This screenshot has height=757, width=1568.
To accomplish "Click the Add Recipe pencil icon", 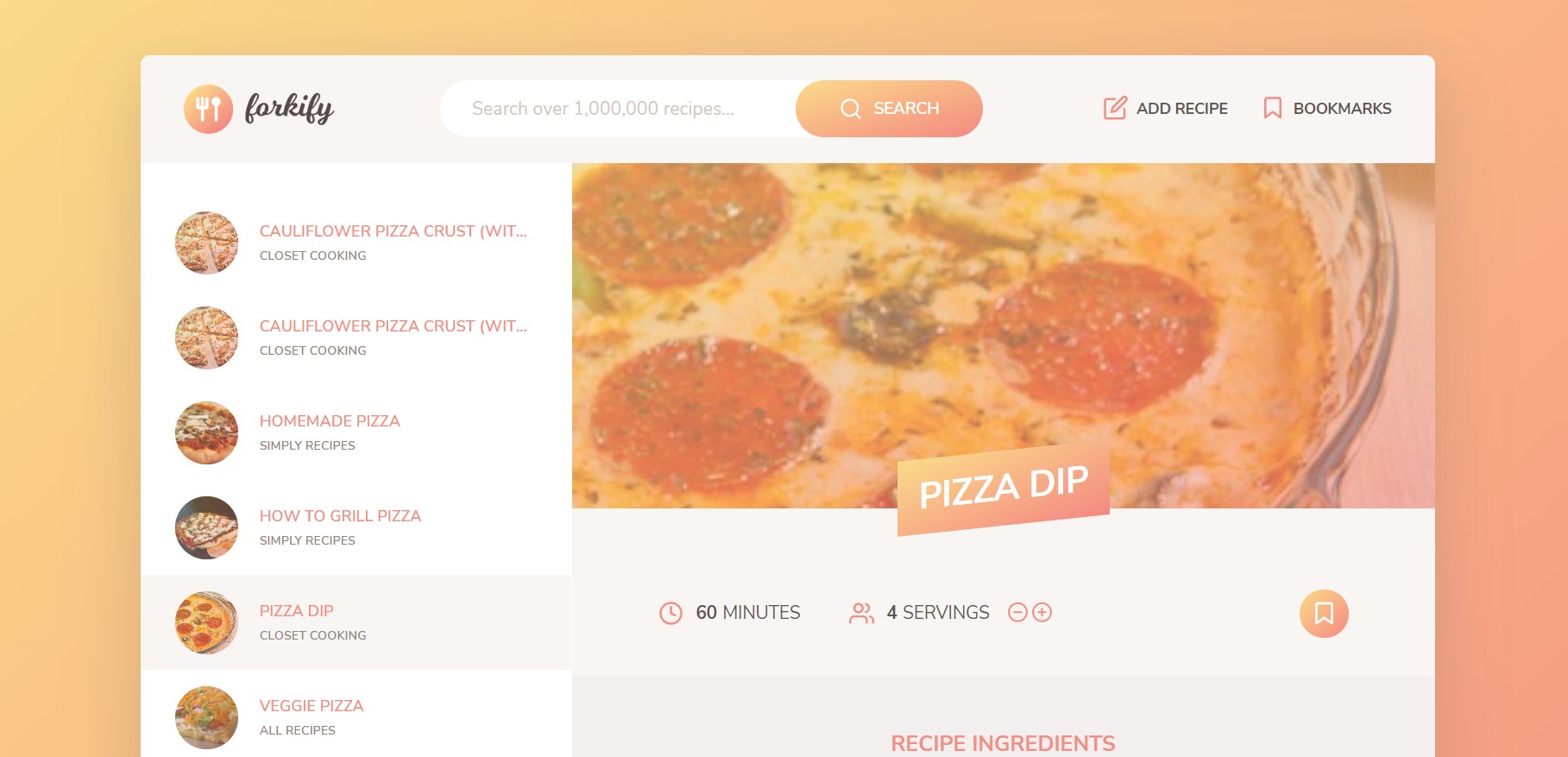I will tap(1115, 108).
